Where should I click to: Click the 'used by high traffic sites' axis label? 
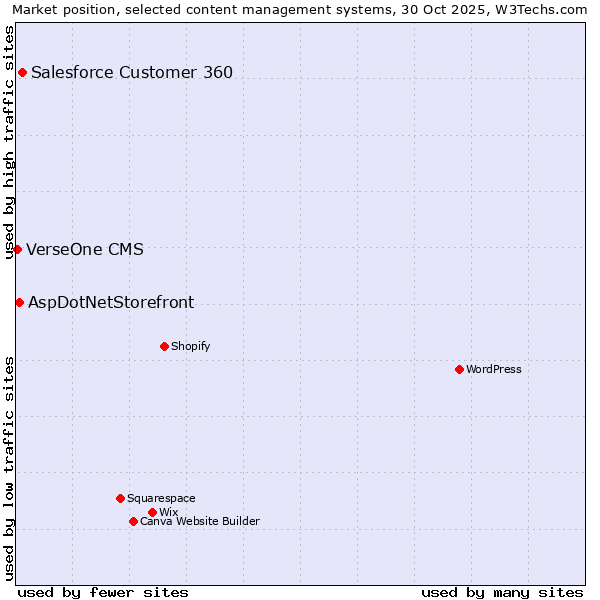point(9,141)
